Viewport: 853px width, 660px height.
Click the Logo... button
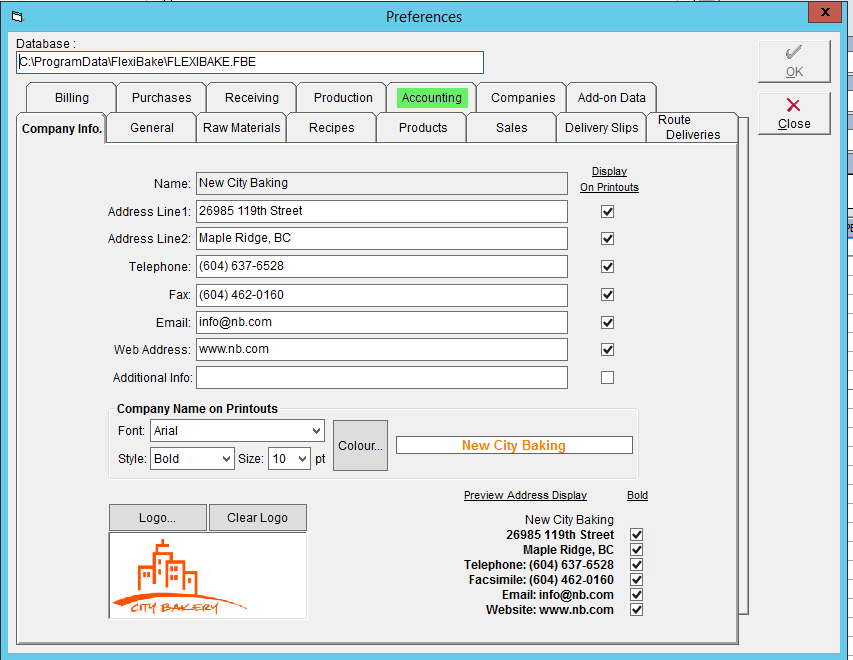pos(158,517)
